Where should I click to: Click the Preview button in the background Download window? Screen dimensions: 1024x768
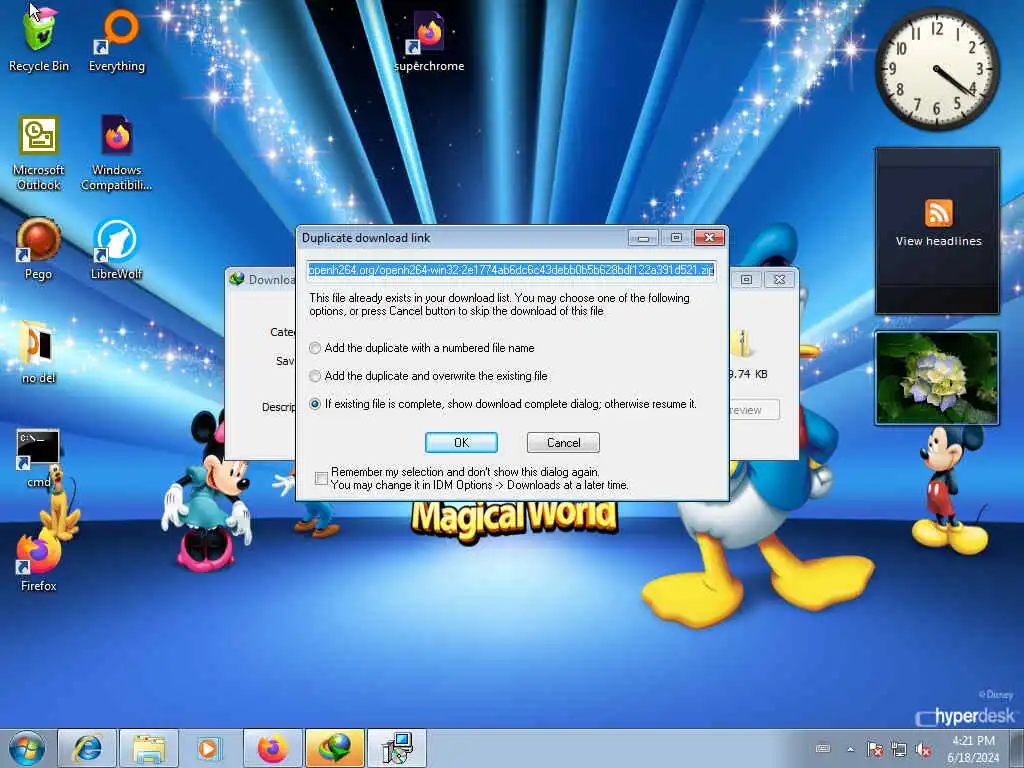click(754, 410)
